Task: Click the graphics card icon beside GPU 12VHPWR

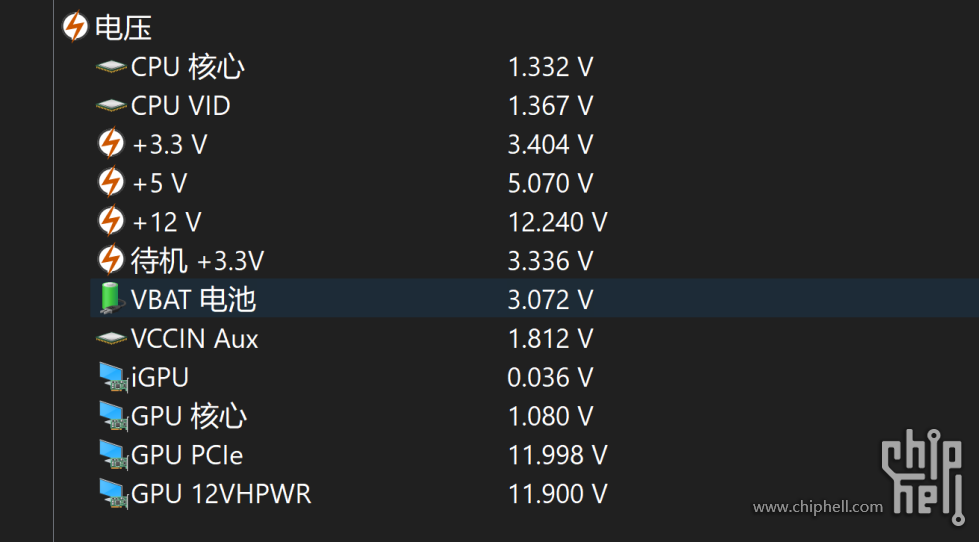Action: pos(114,494)
